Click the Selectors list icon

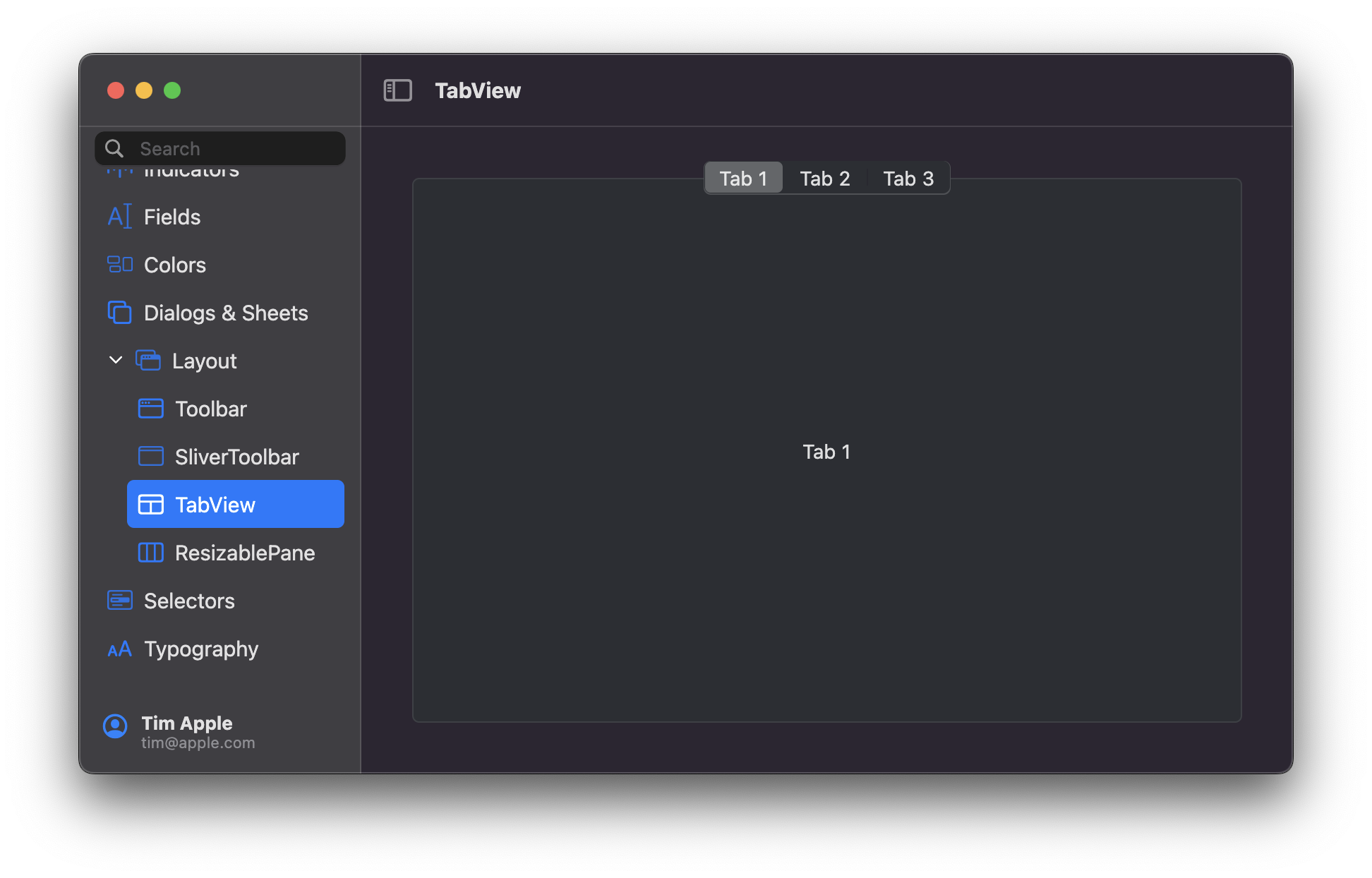[x=119, y=601]
